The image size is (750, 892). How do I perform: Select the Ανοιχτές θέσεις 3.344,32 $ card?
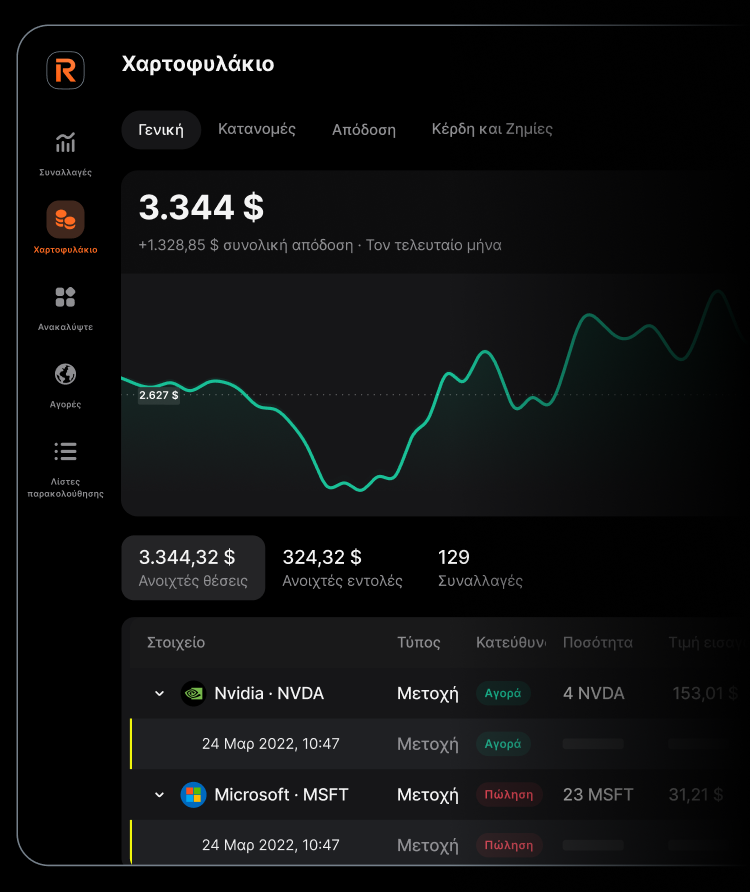(x=193, y=568)
